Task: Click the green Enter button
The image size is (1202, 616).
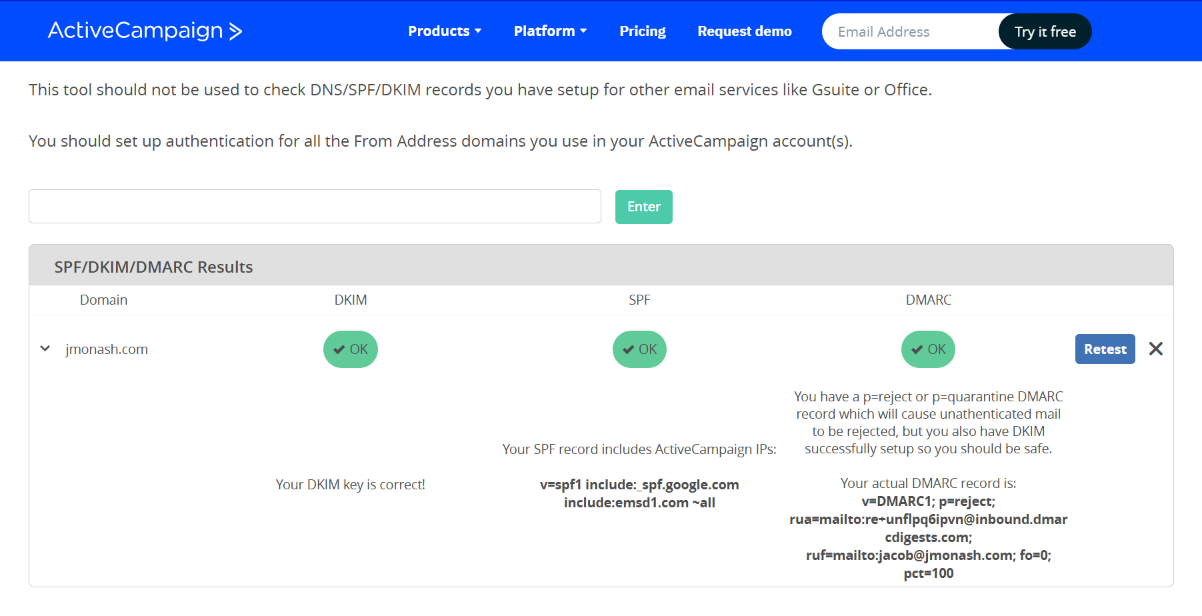Action: click(x=644, y=206)
